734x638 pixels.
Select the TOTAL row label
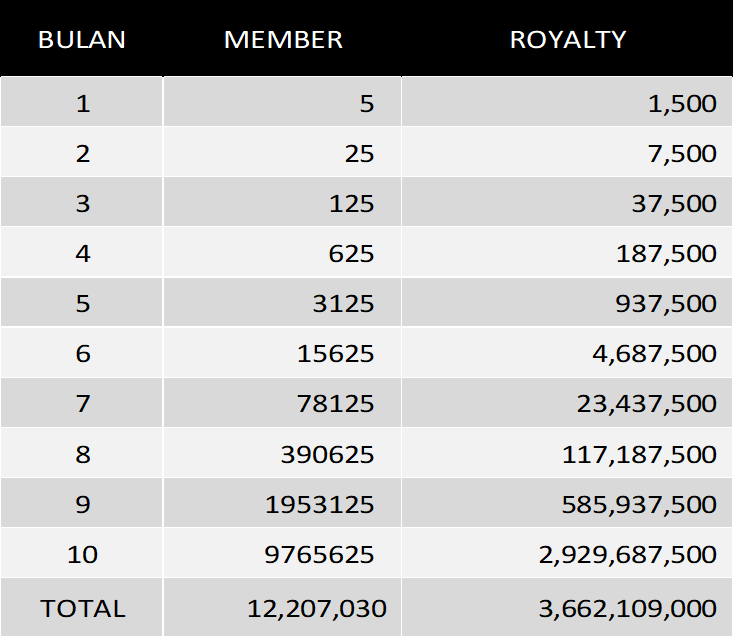click(82, 608)
